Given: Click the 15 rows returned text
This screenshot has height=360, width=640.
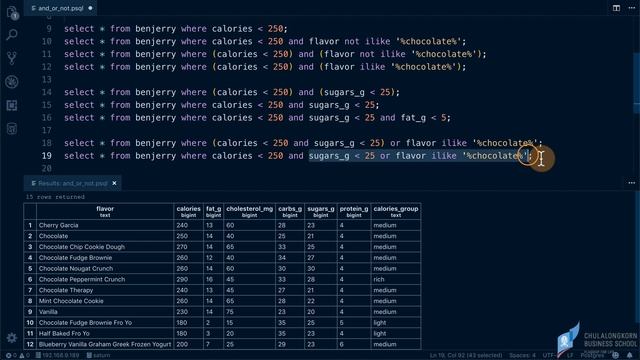Looking at the screenshot, I should 55,197.
